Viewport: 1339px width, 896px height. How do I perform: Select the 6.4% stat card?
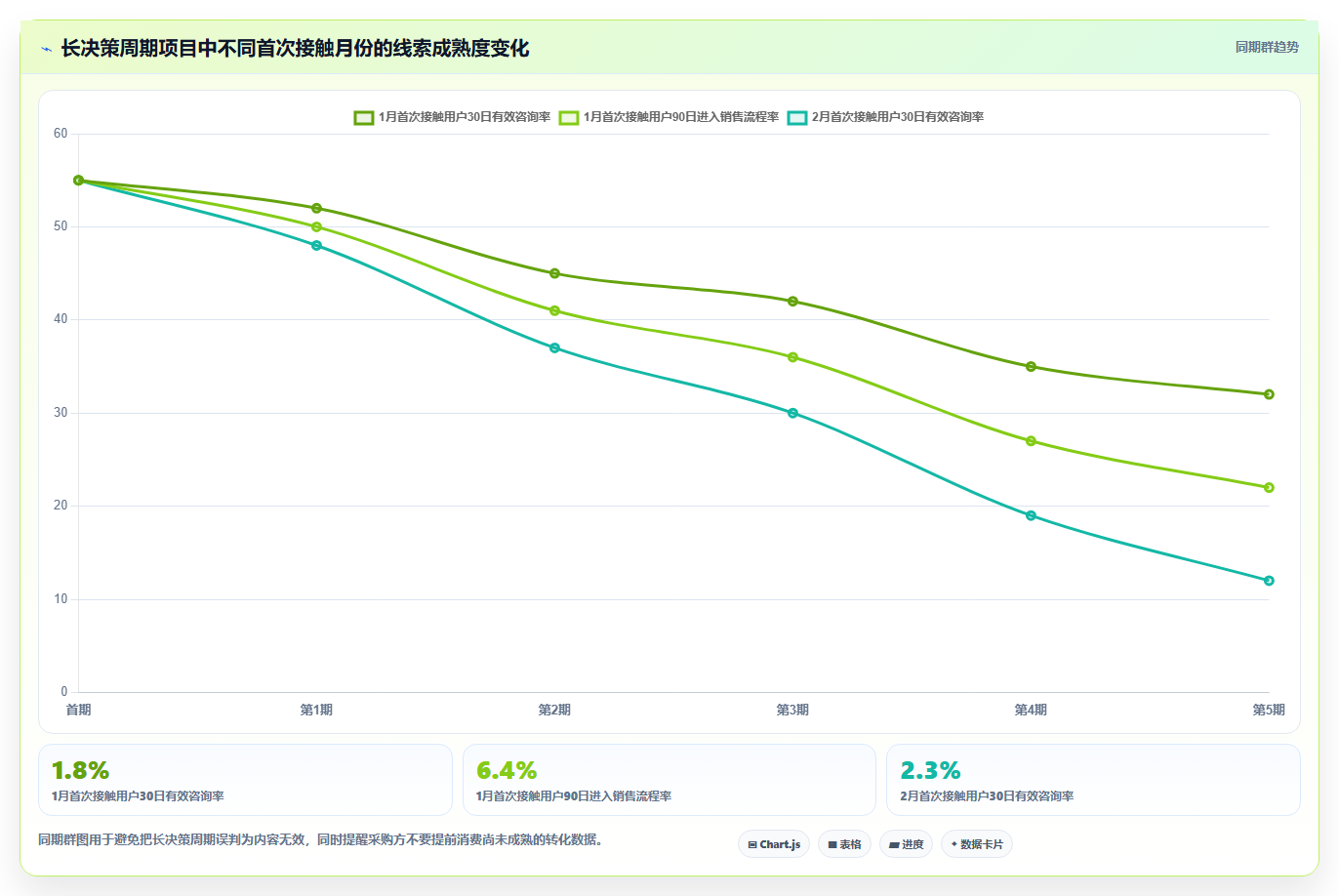[669, 780]
